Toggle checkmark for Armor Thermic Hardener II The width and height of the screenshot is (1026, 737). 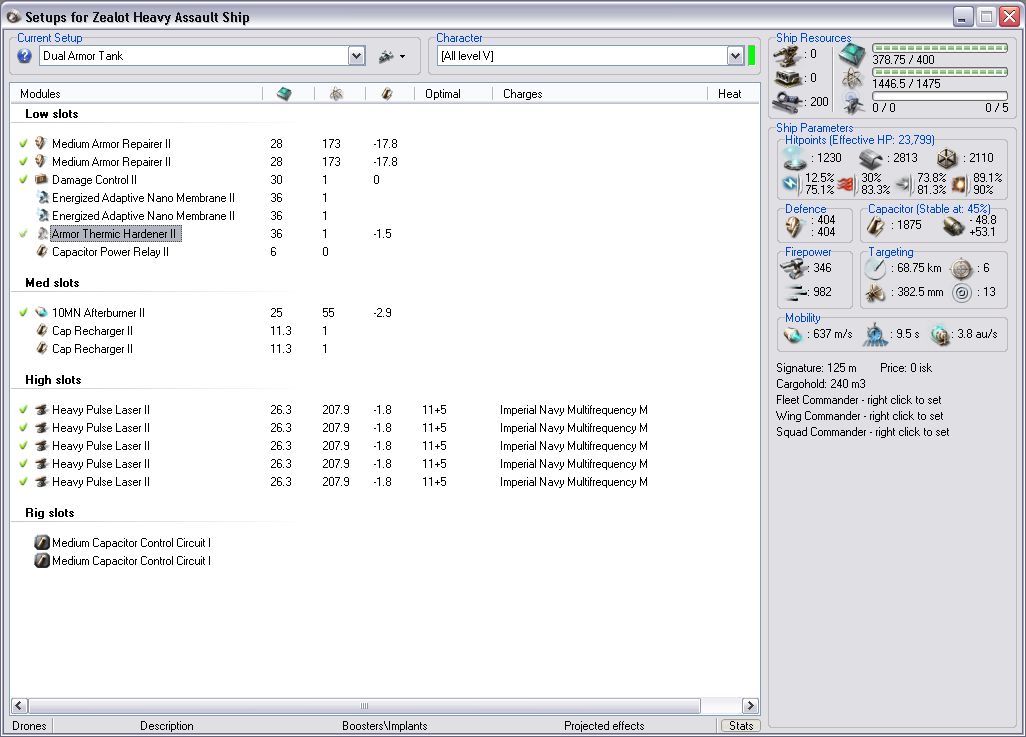23,234
